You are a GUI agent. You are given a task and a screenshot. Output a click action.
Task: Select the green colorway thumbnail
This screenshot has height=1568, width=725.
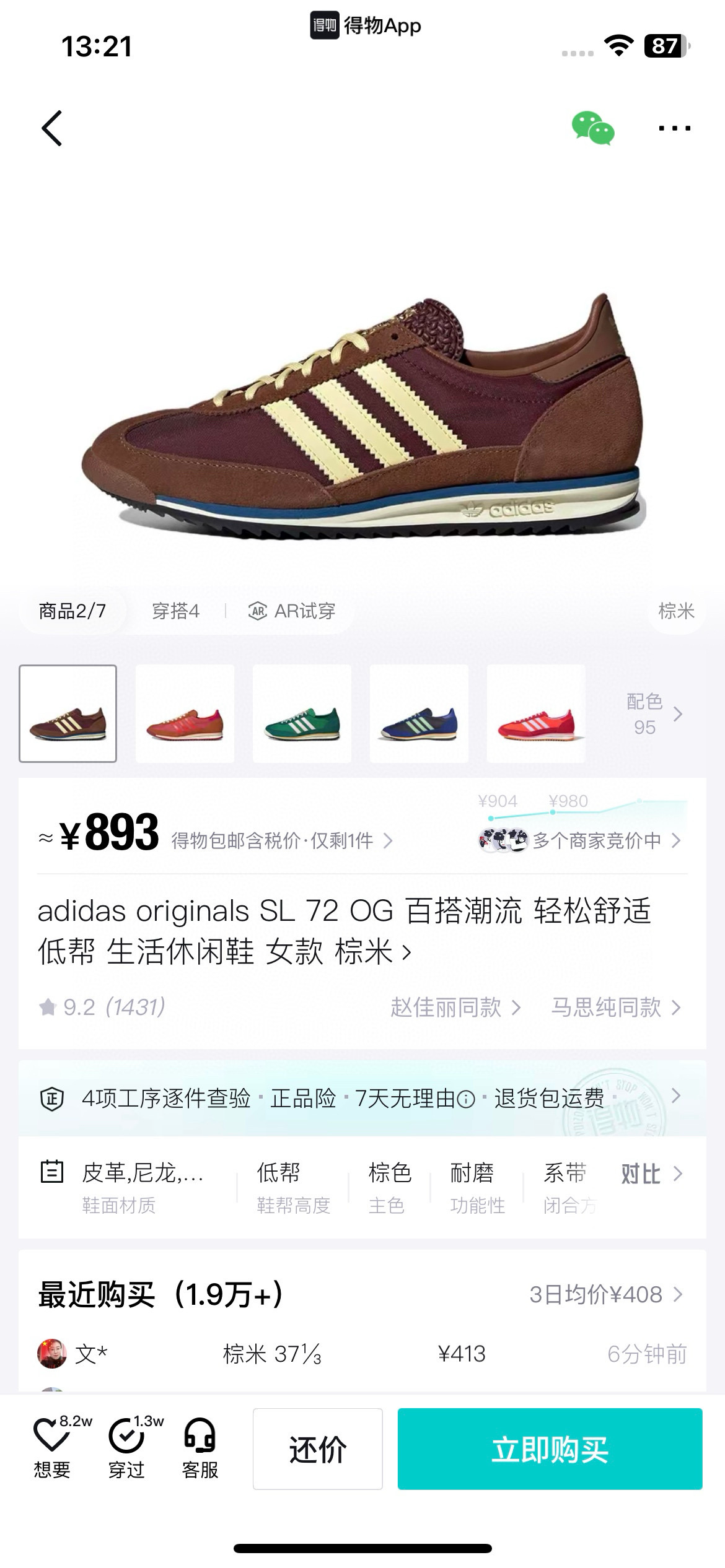click(302, 713)
